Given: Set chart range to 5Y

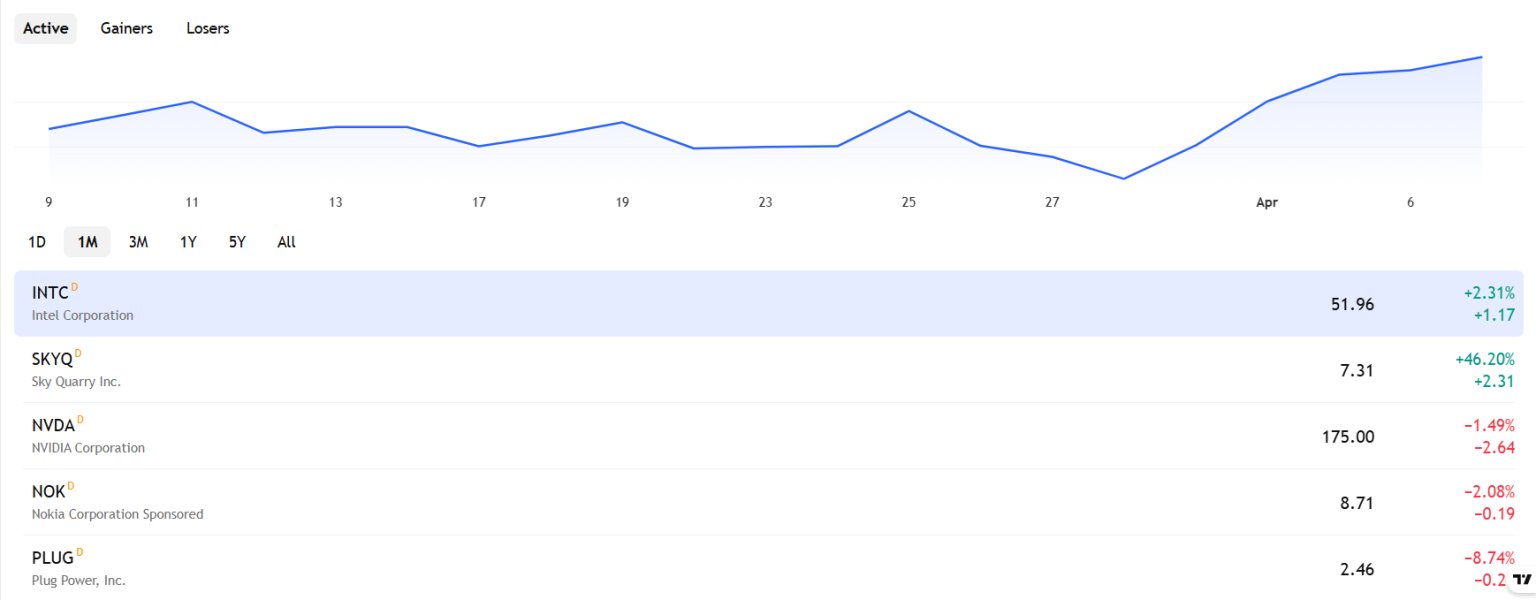Looking at the screenshot, I should pos(237,242).
